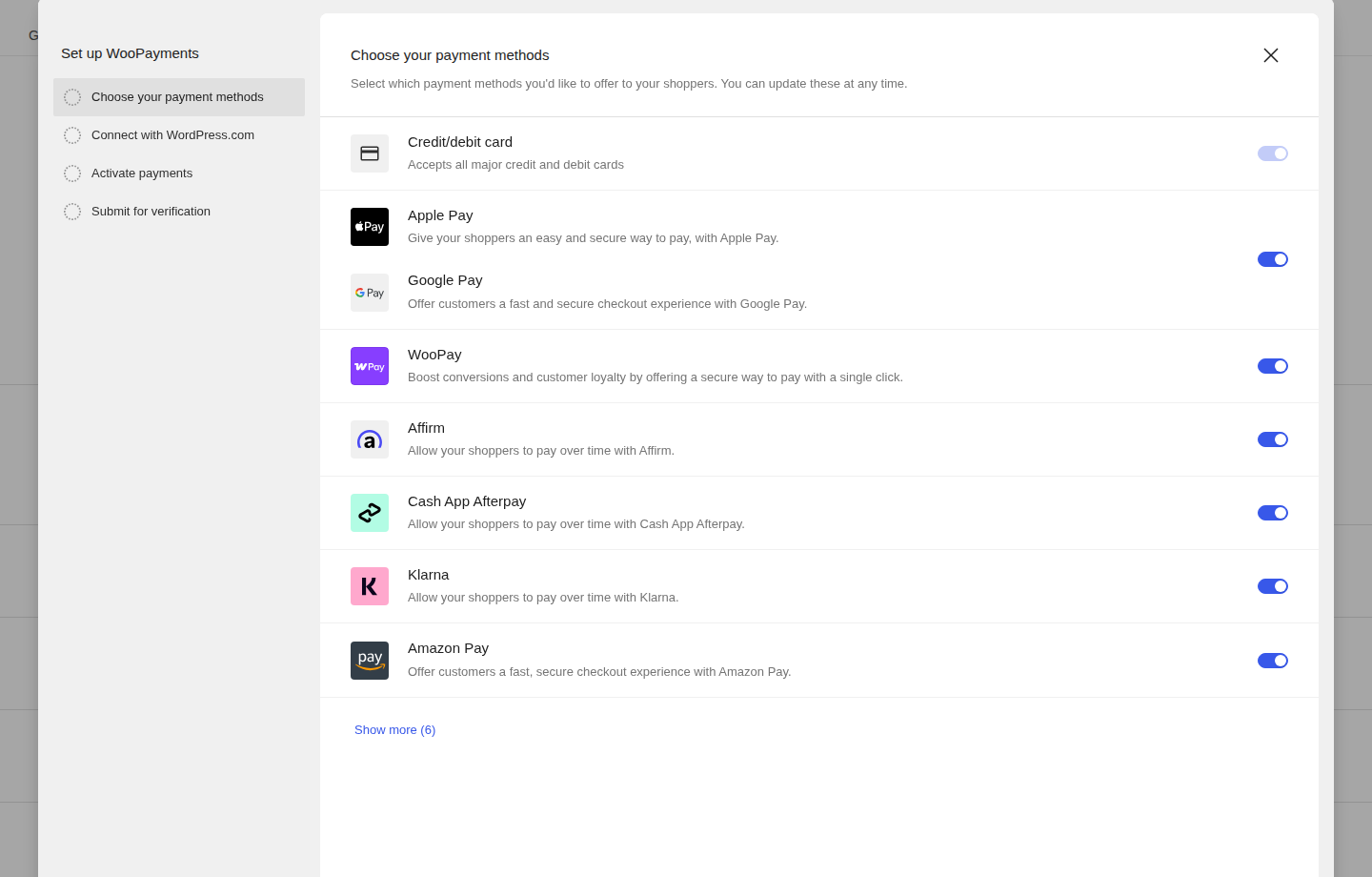
Task: Click 'Allow your shoppers to pay over time with Klarna.'
Action: pyautogui.click(x=543, y=598)
